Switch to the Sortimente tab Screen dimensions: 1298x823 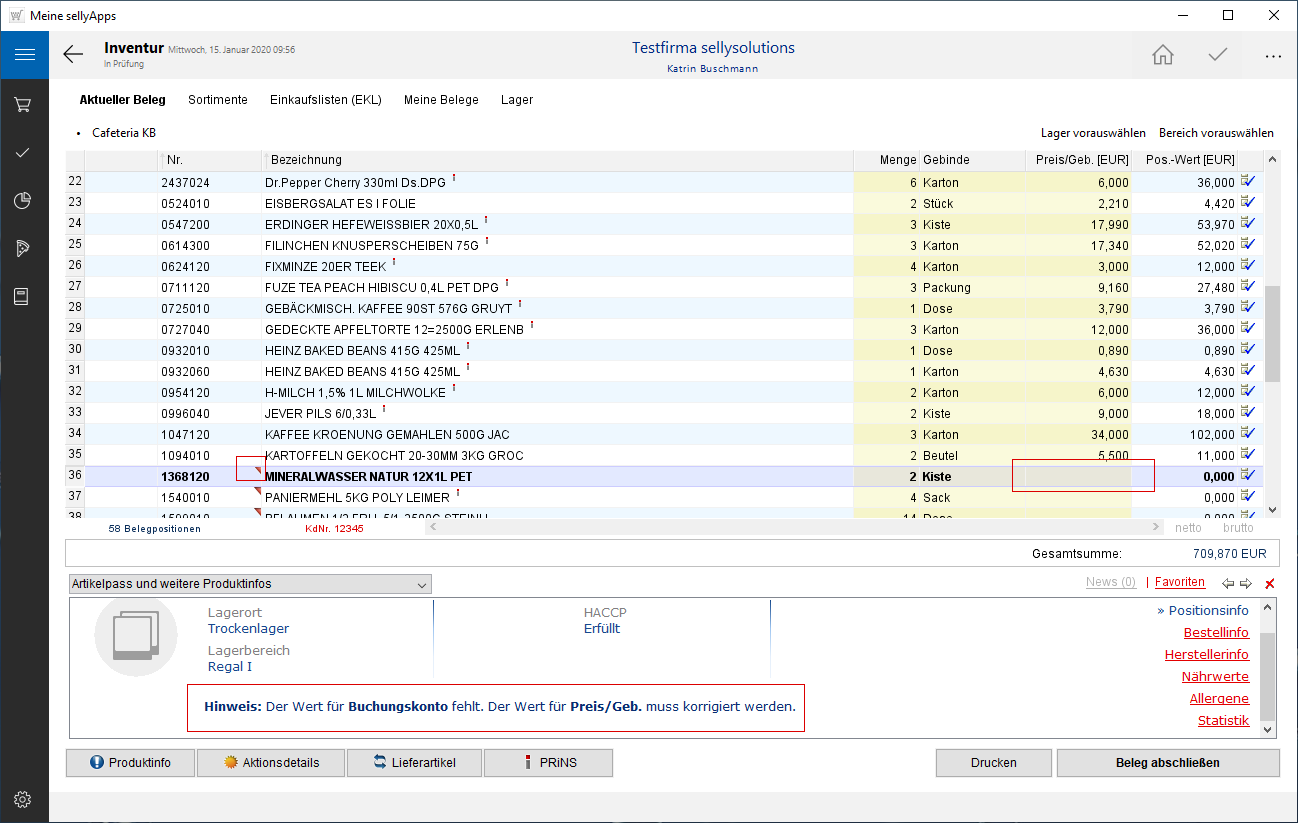point(217,100)
